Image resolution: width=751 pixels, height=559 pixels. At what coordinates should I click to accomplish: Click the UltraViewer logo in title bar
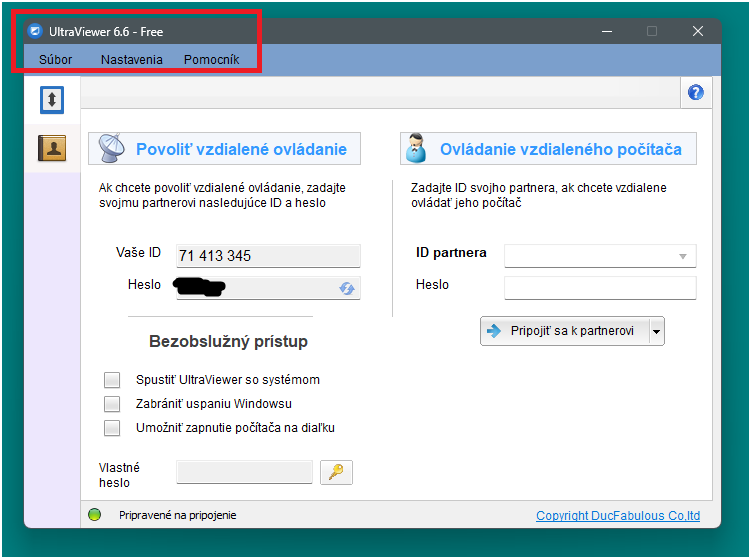click(x=35, y=32)
